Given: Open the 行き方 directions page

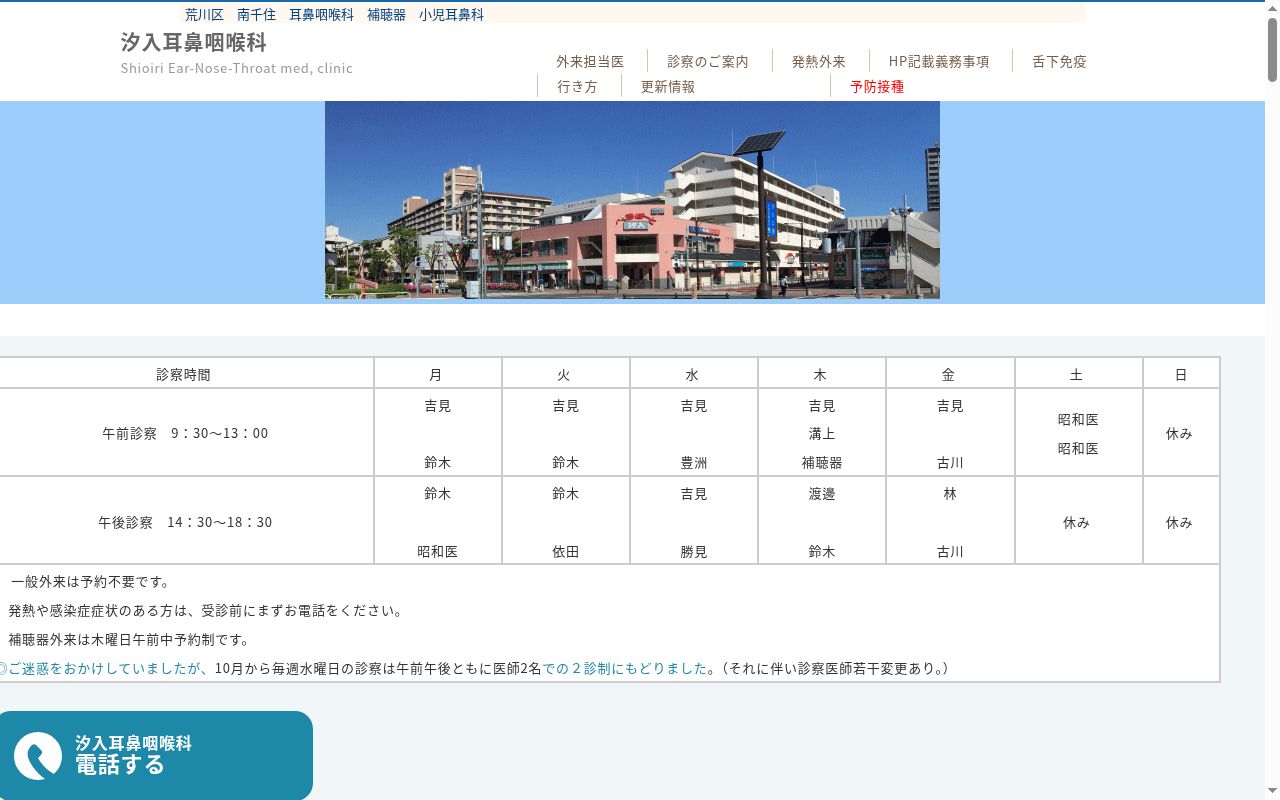Looking at the screenshot, I should tap(577, 86).
